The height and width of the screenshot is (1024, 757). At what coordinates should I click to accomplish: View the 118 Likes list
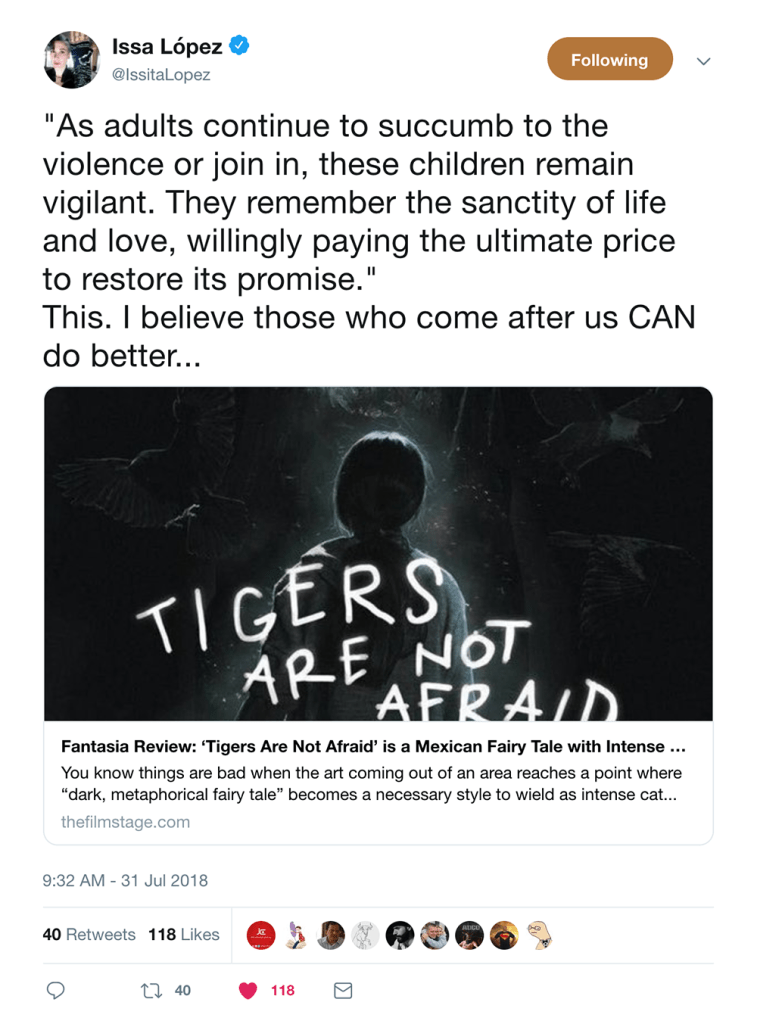(x=184, y=934)
